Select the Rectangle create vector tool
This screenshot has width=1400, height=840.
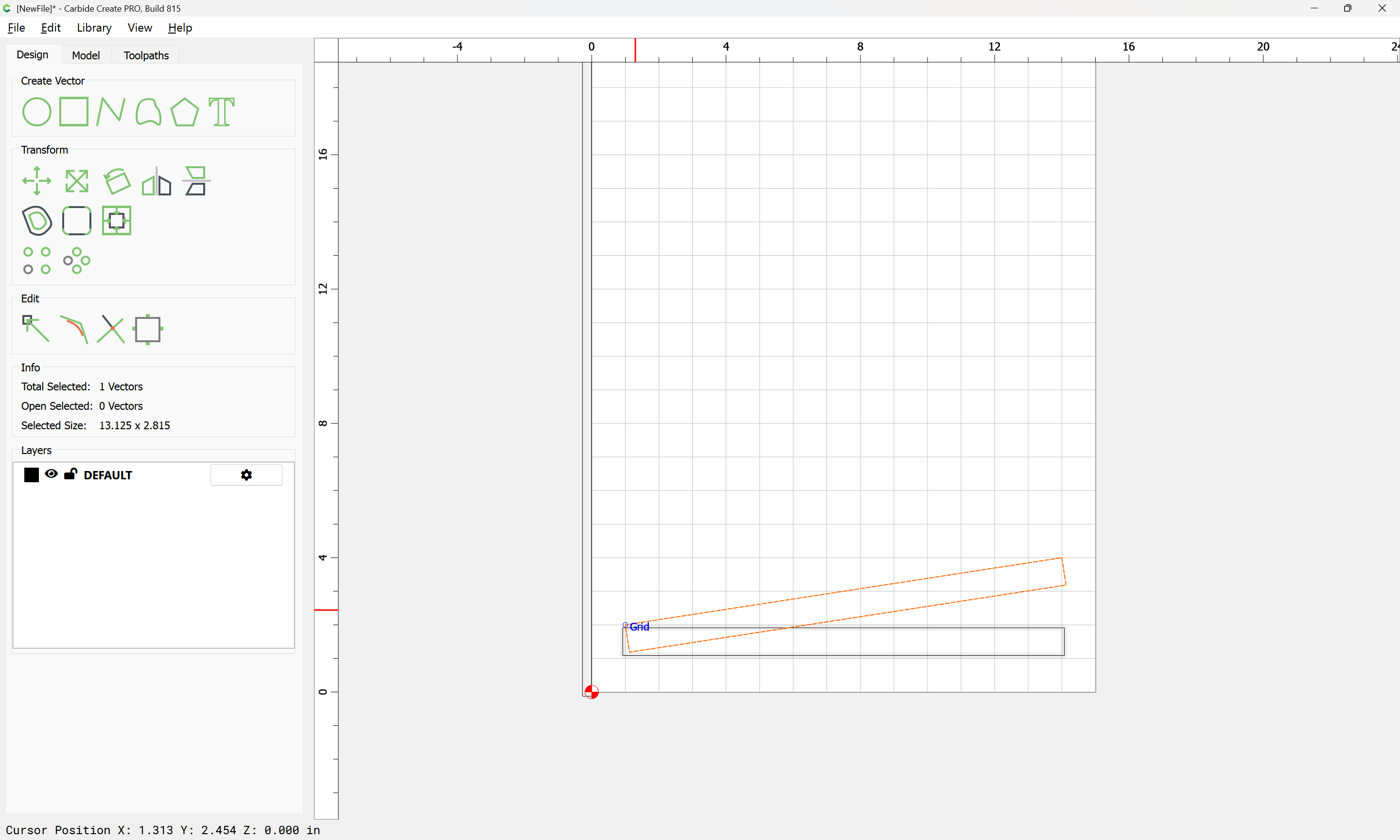[x=73, y=111]
